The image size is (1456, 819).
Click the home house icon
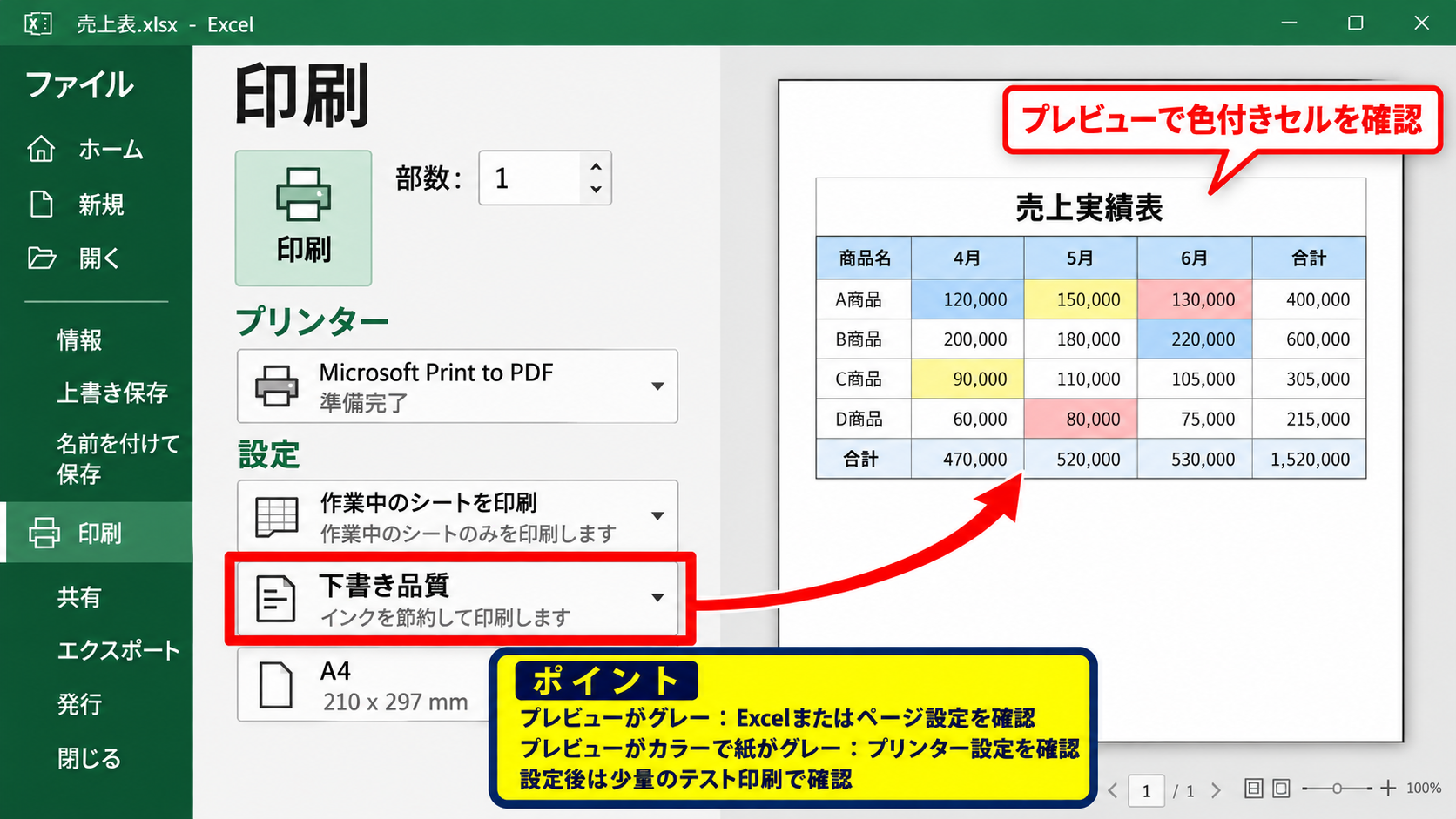coord(41,149)
